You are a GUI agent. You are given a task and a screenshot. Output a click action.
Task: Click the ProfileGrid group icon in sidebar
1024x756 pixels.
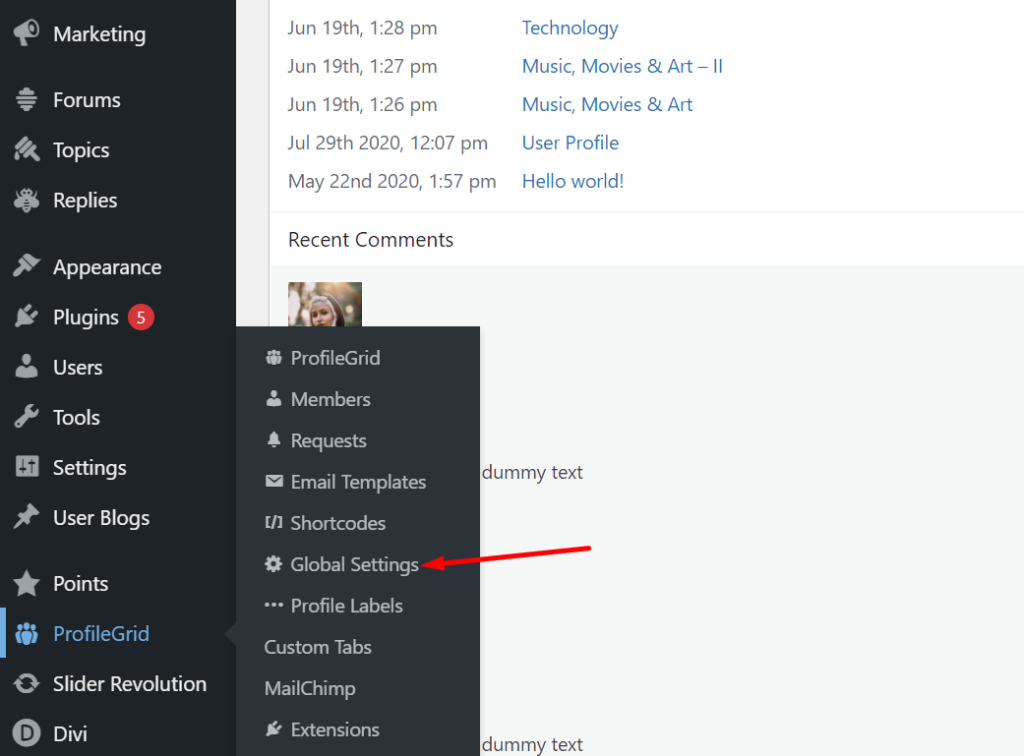[28, 634]
